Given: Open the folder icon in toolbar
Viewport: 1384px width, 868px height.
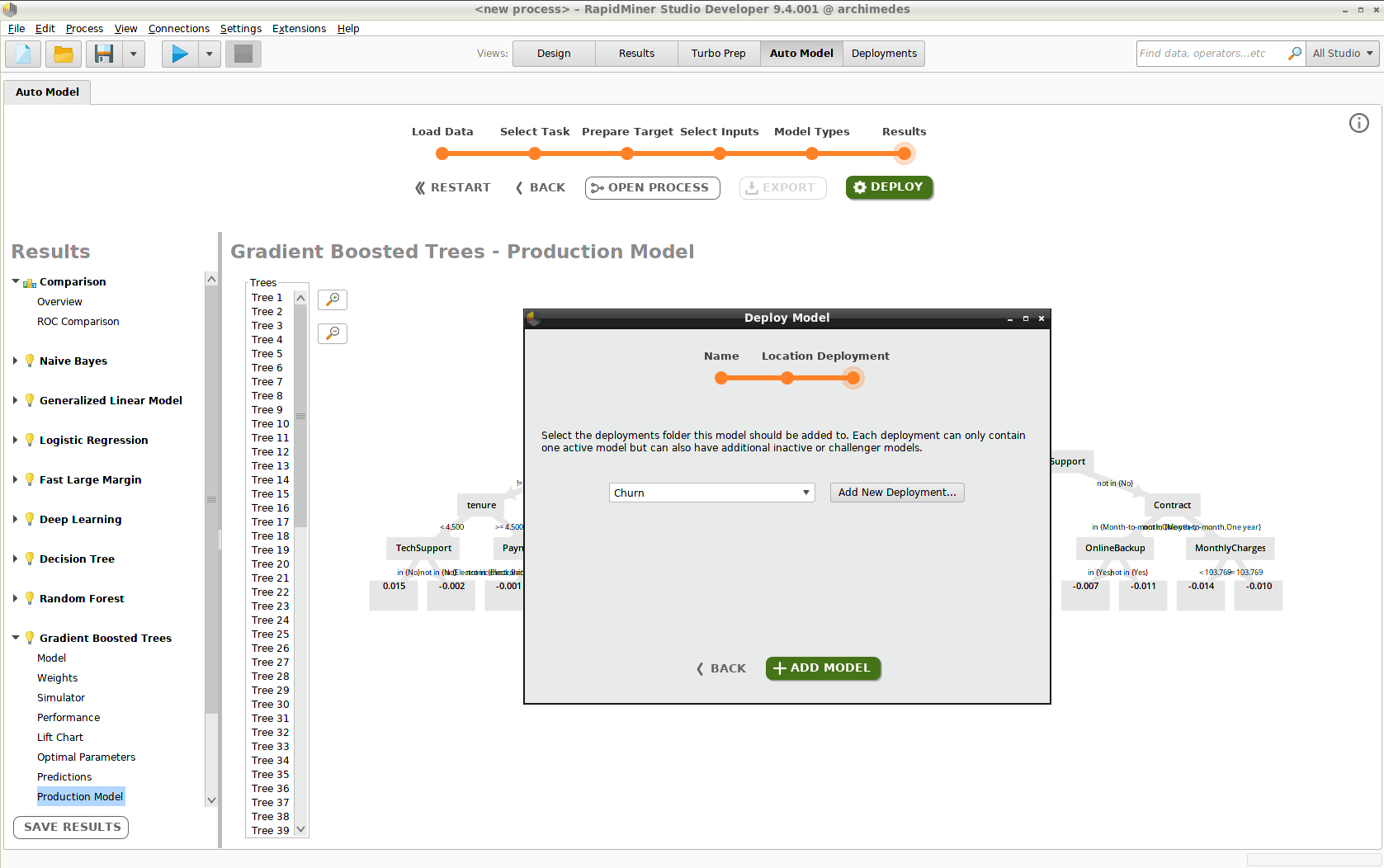Looking at the screenshot, I should pyautogui.click(x=64, y=54).
